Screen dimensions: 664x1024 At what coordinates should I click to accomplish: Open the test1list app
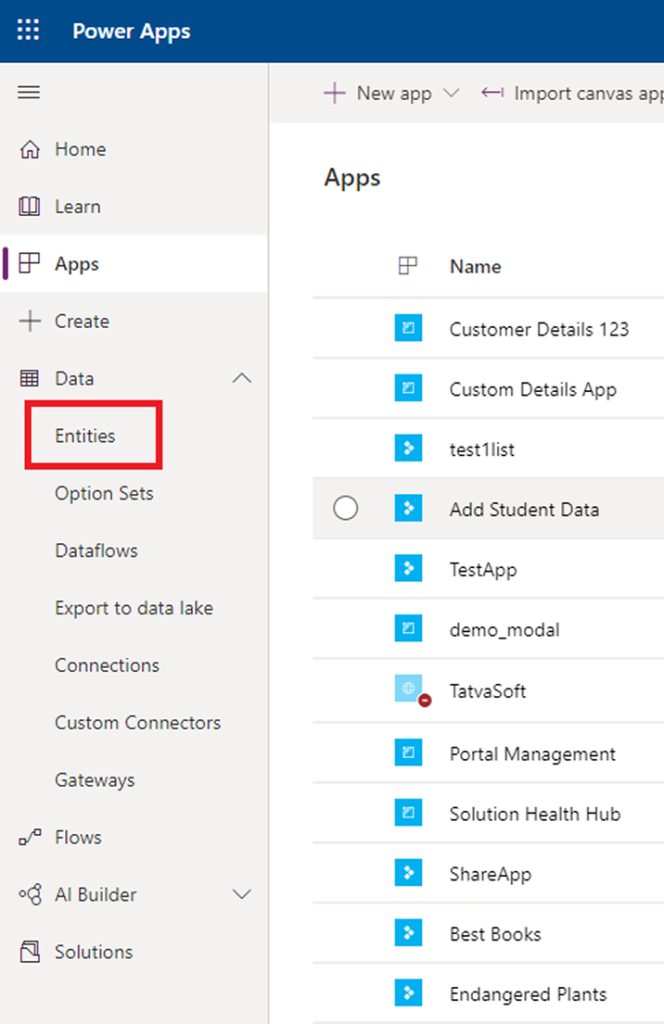coord(482,449)
